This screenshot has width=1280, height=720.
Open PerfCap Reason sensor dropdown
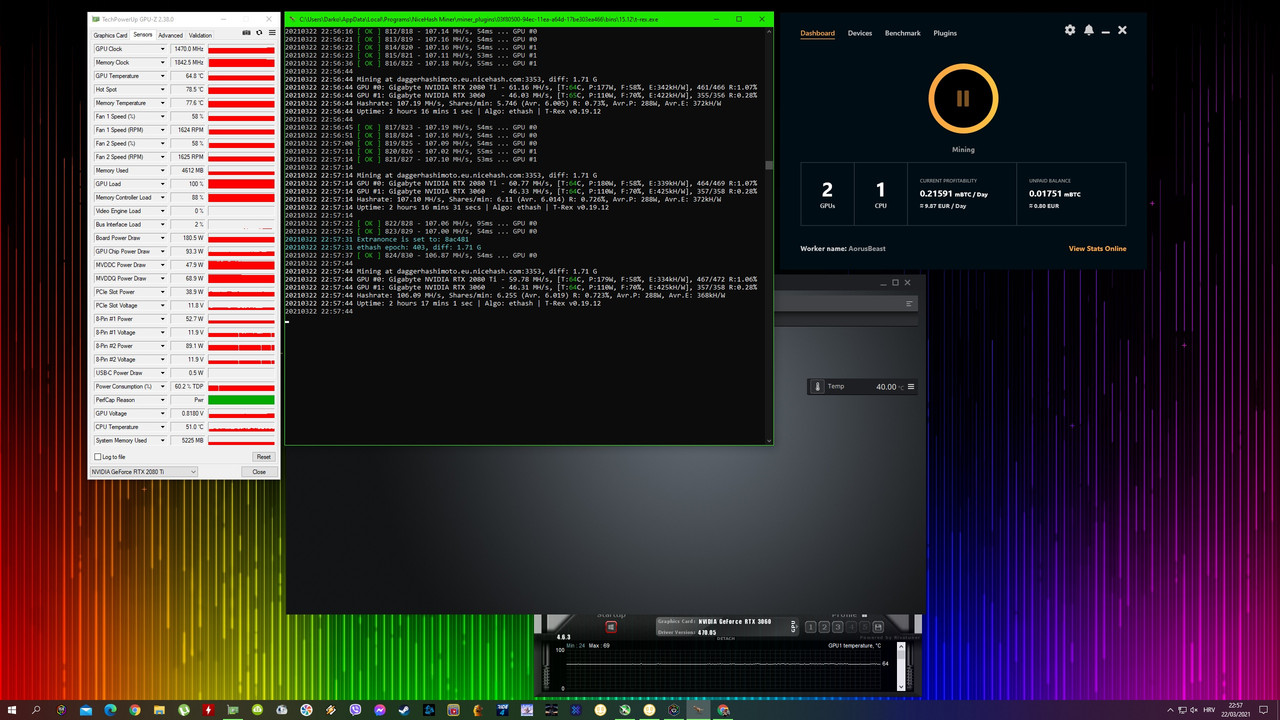click(x=163, y=400)
